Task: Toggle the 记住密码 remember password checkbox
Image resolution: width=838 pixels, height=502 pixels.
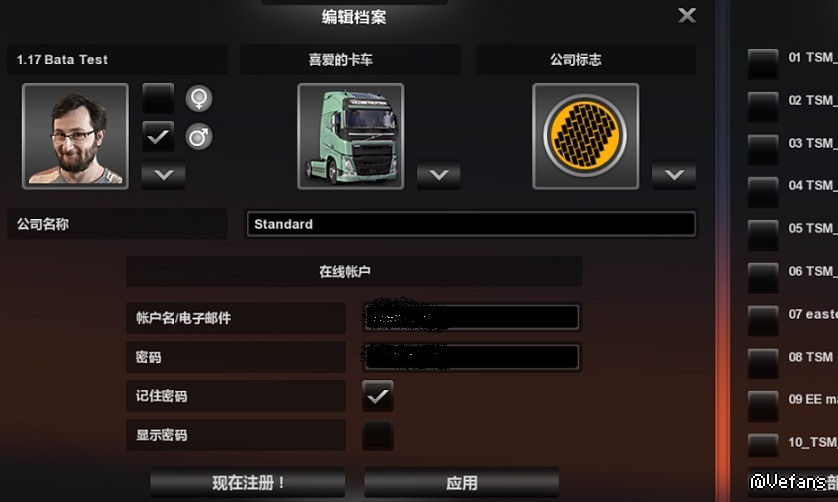Action: coord(378,396)
